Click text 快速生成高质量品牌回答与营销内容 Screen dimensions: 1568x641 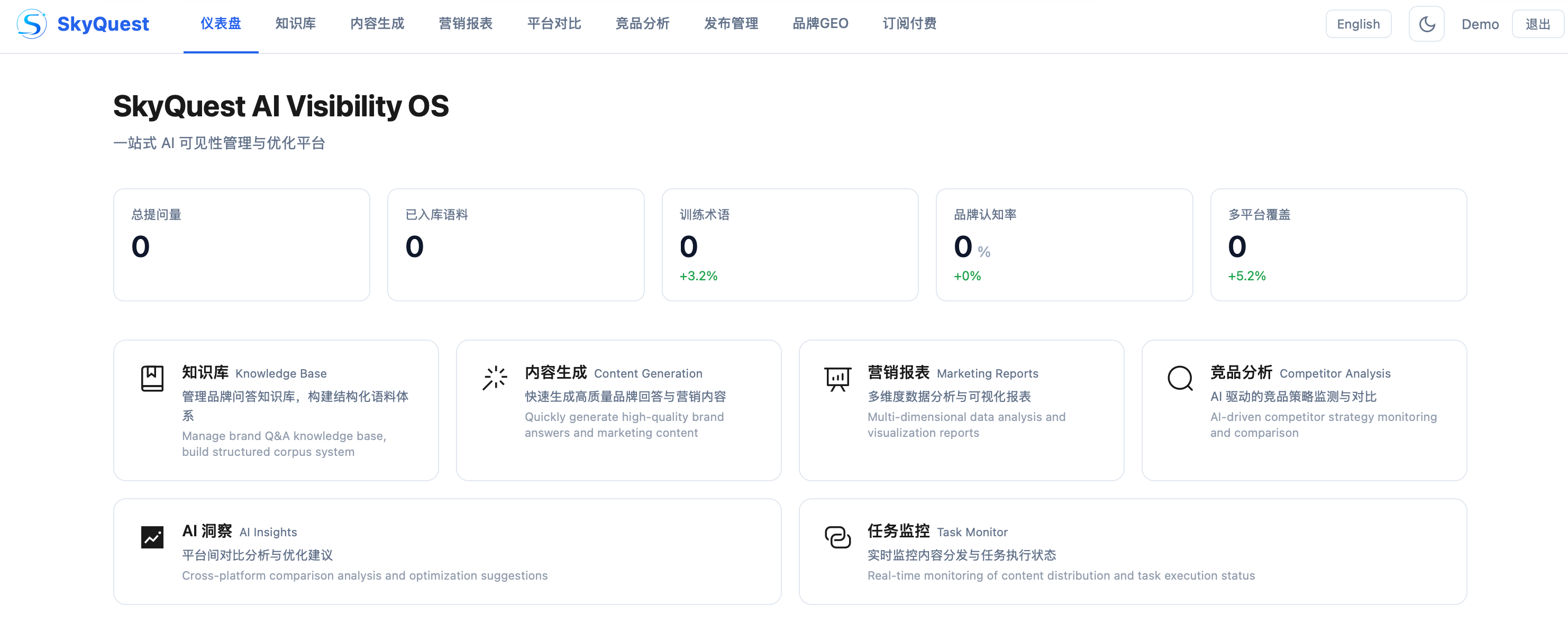coord(625,396)
